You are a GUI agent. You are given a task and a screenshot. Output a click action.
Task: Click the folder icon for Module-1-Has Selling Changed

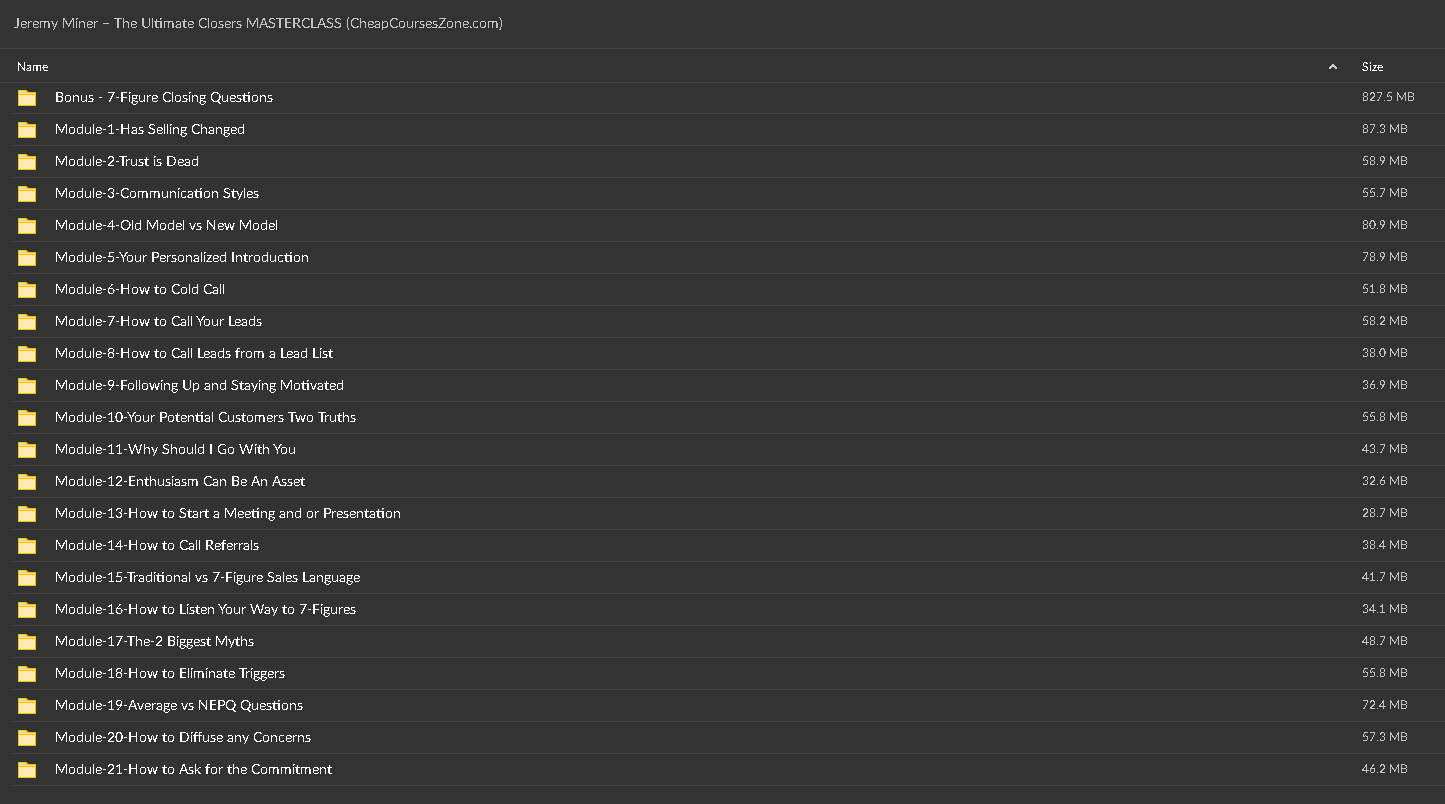point(27,130)
